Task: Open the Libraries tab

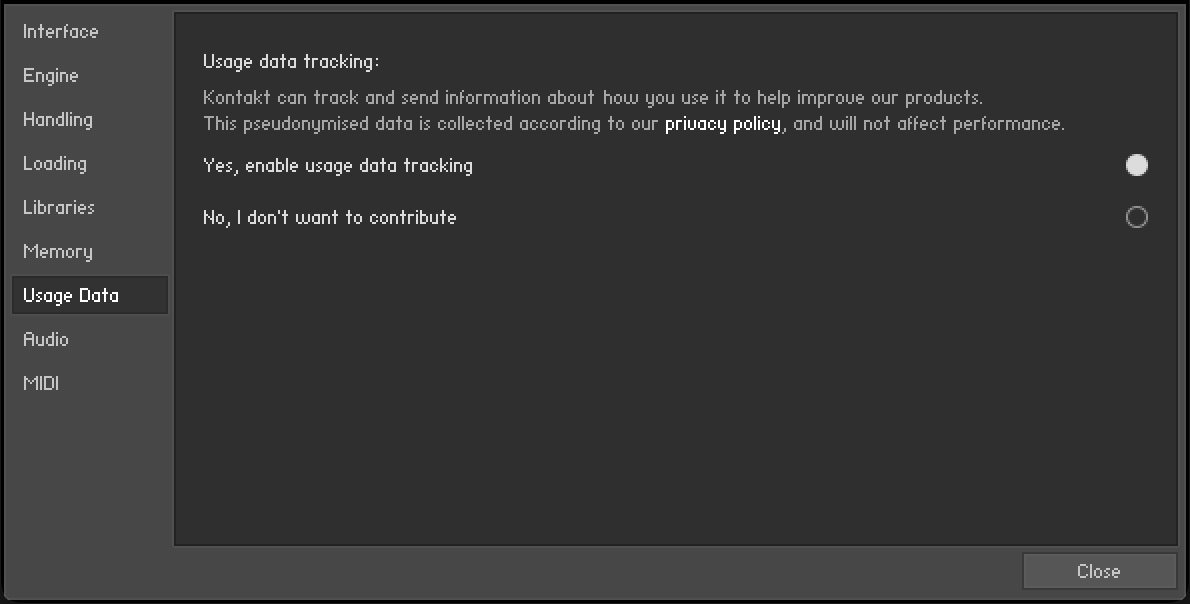Action: 59,208
